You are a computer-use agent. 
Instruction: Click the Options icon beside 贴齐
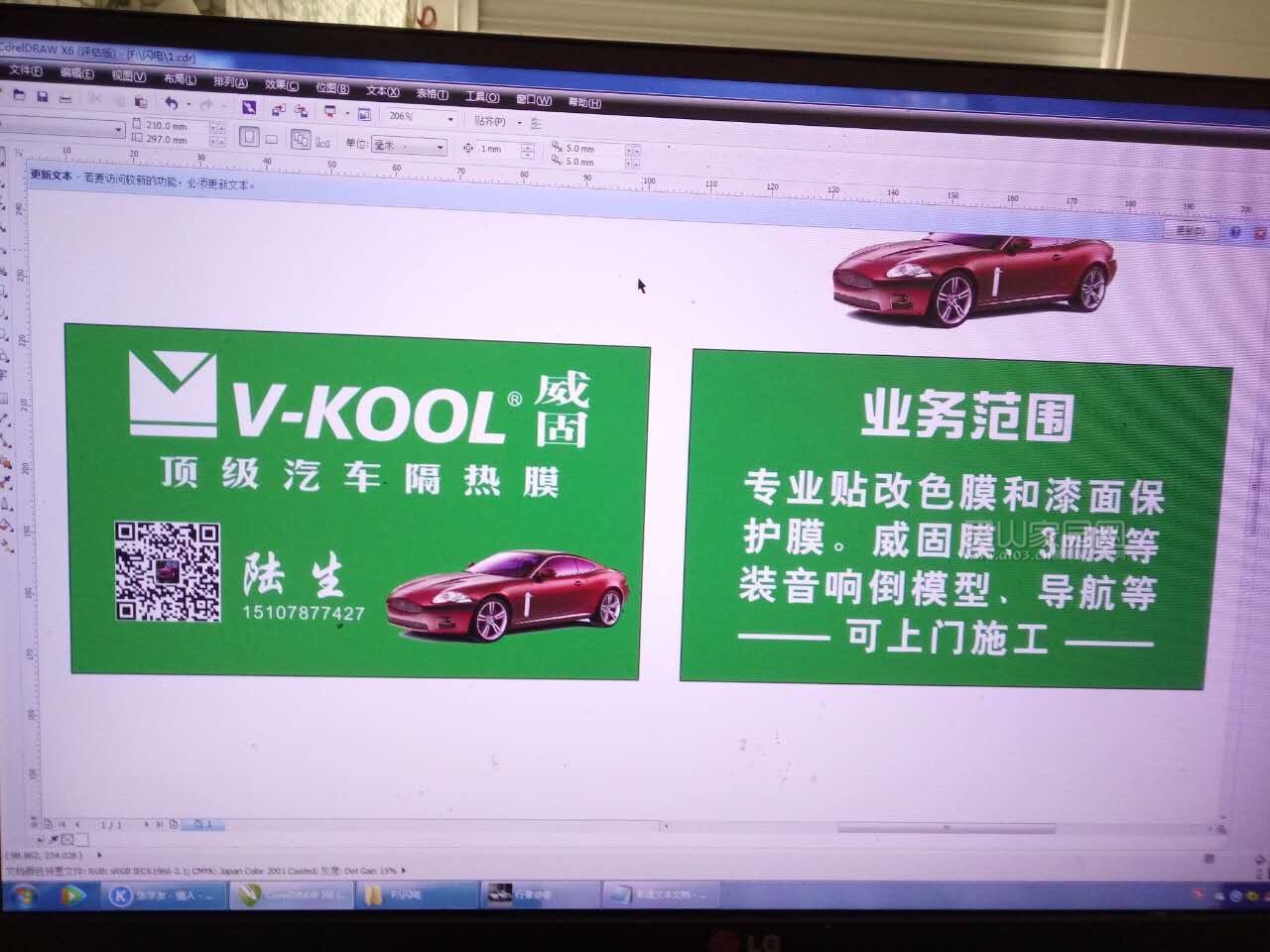point(537,124)
